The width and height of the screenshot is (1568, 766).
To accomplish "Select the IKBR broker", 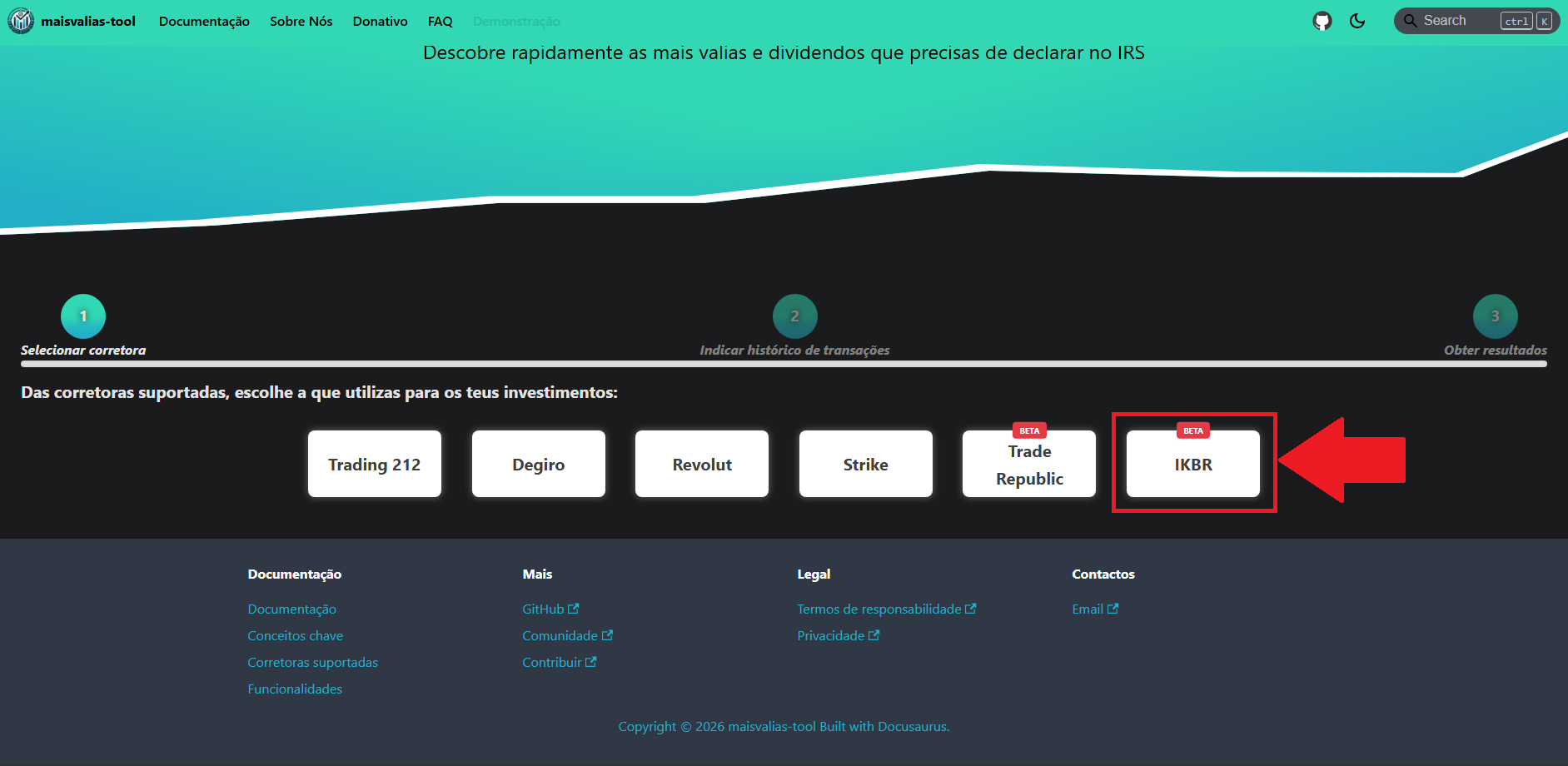I will point(1193,464).
